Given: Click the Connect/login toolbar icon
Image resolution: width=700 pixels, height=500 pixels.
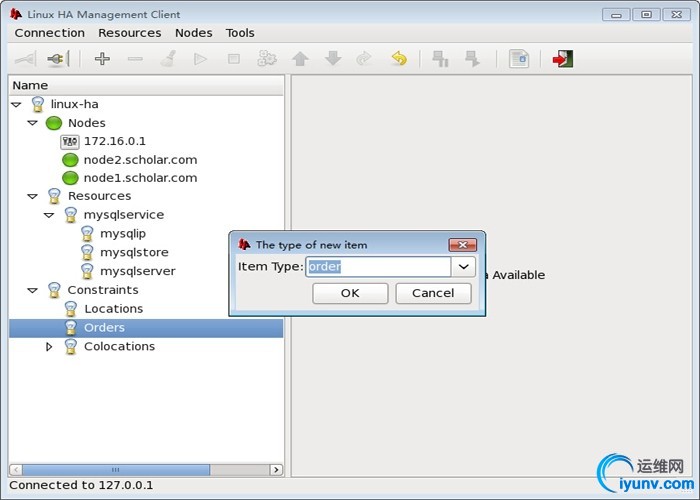Looking at the screenshot, I should pyautogui.click(x=25, y=59).
